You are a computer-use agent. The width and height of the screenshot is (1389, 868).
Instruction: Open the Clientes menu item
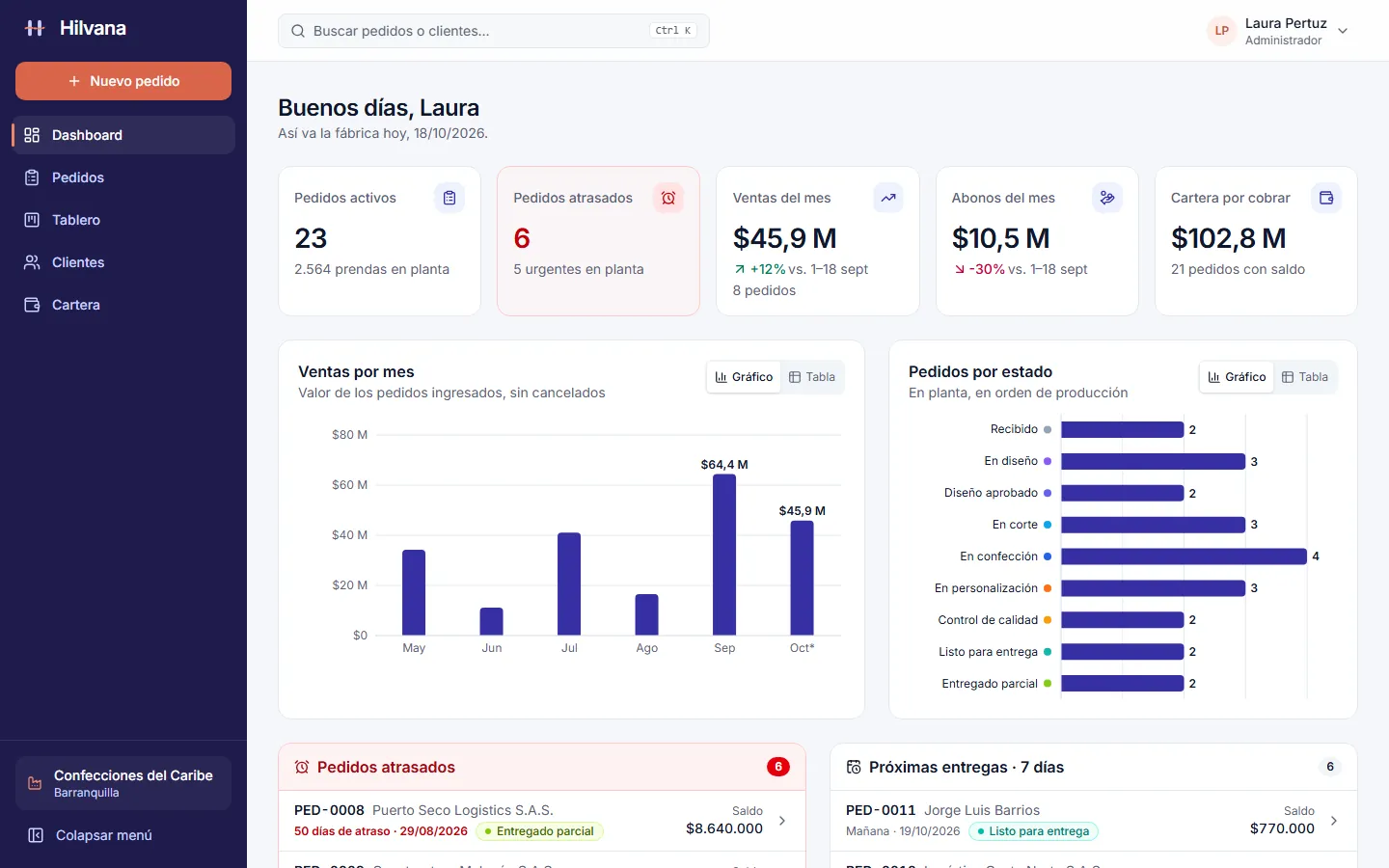pyautogui.click(x=123, y=262)
